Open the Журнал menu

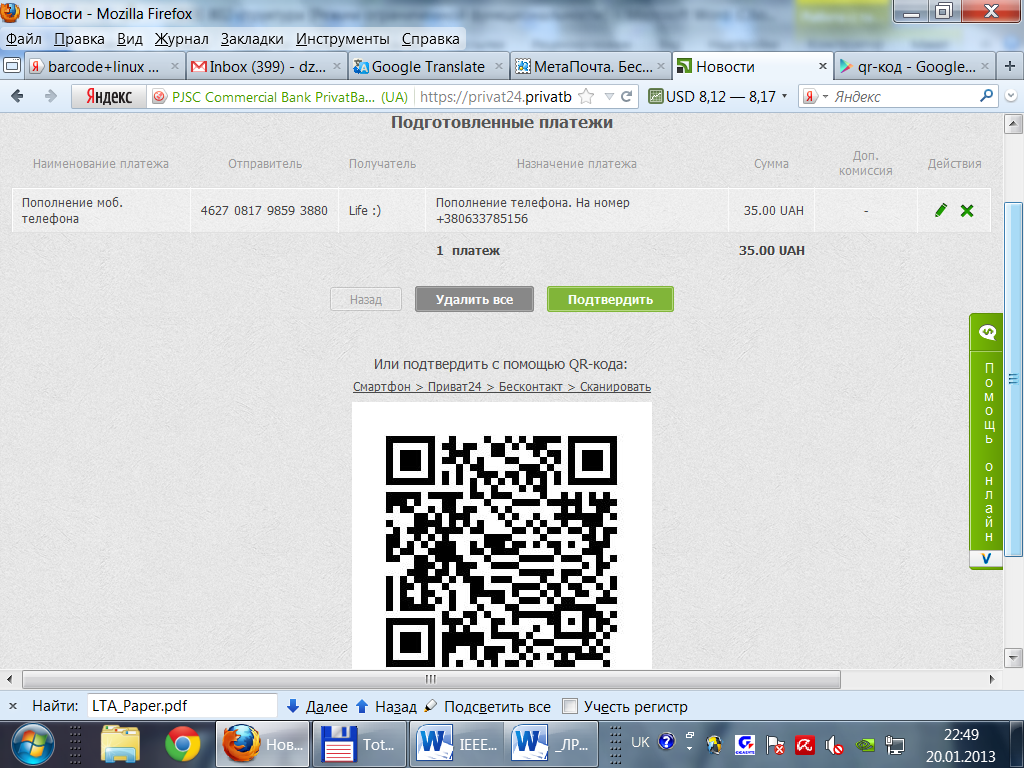click(182, 39)
